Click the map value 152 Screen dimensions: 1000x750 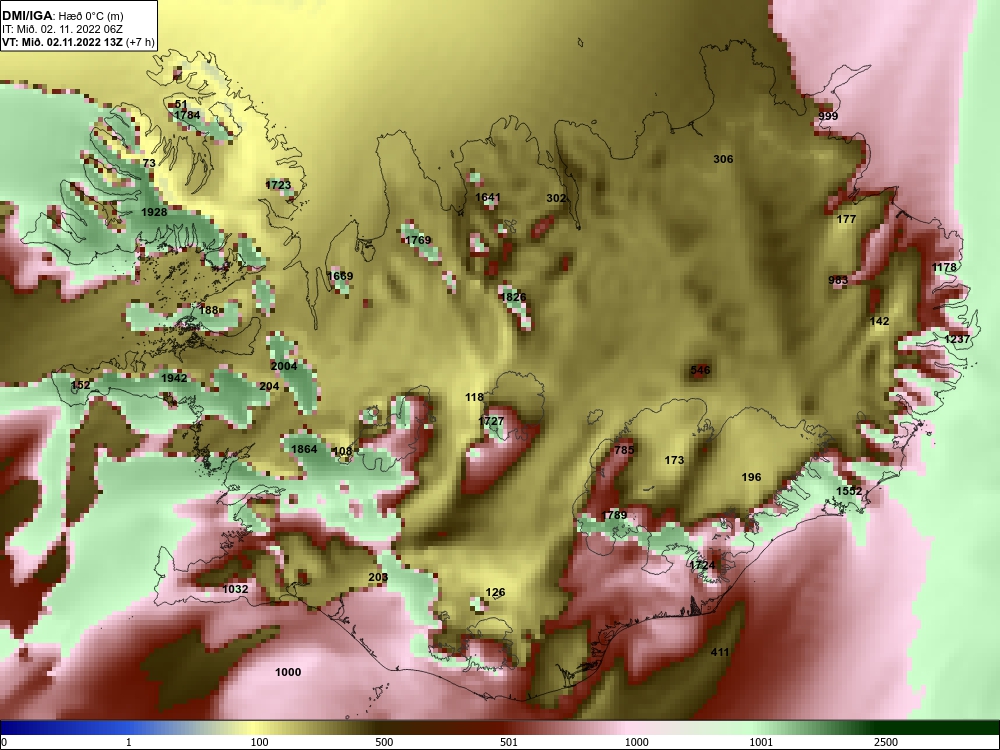tap(80, 385)
